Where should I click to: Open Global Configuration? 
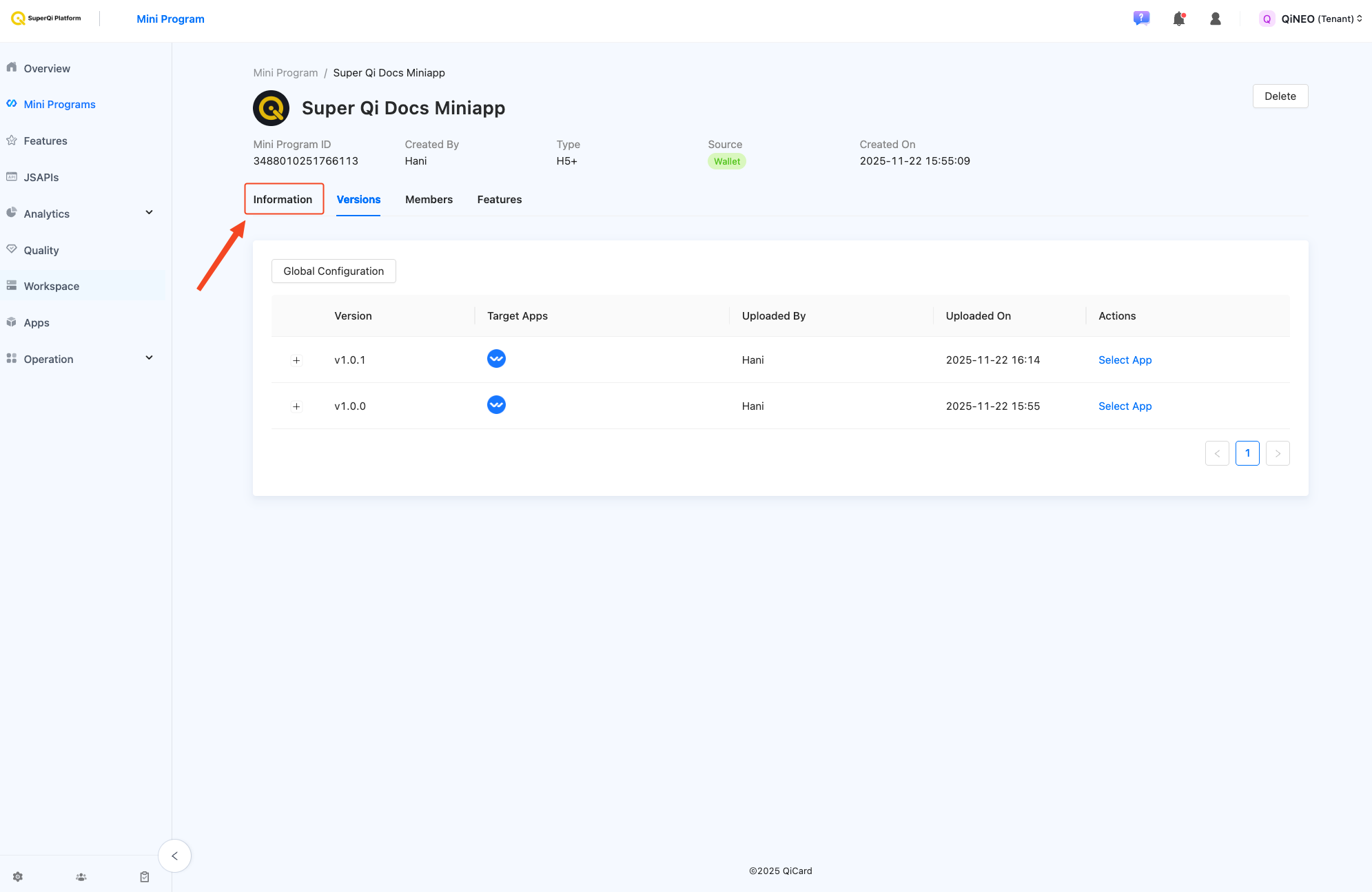334,271
